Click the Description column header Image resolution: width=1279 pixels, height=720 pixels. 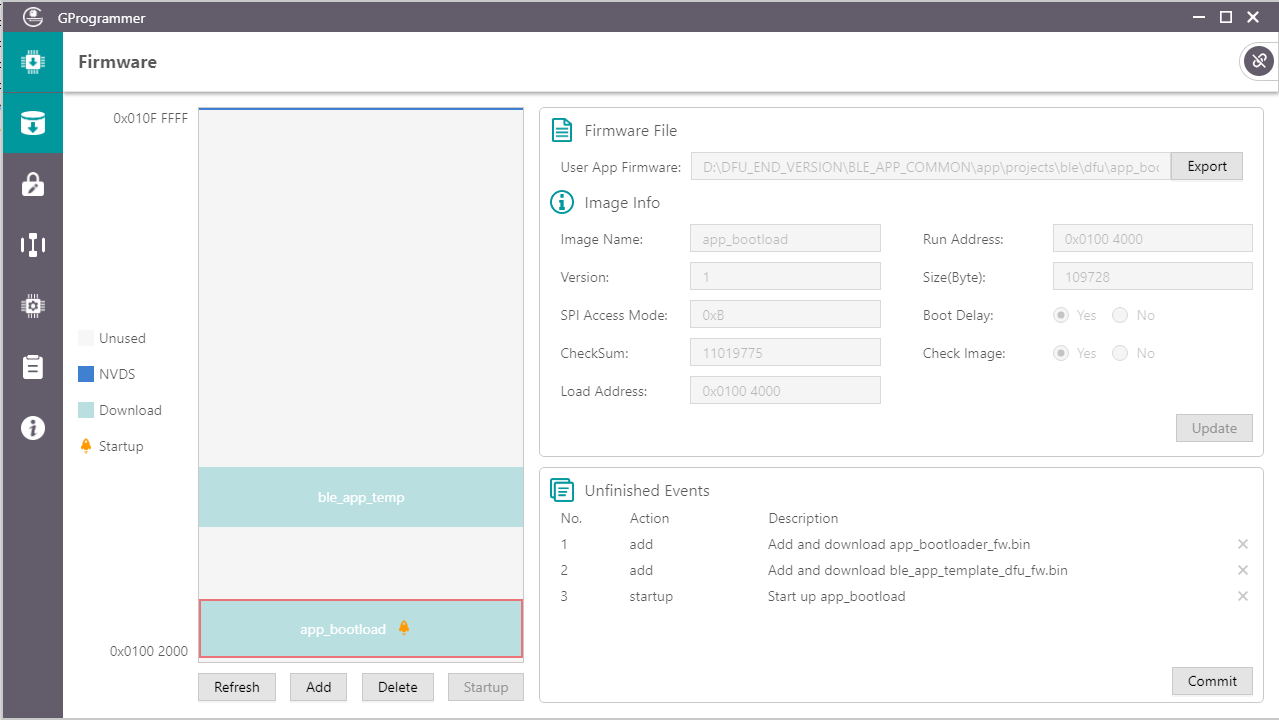click(x=803, y=518)
